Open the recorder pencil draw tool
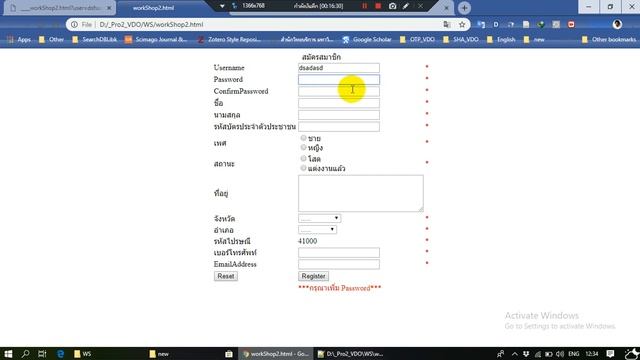640x360 pixels. pos(406,6)
